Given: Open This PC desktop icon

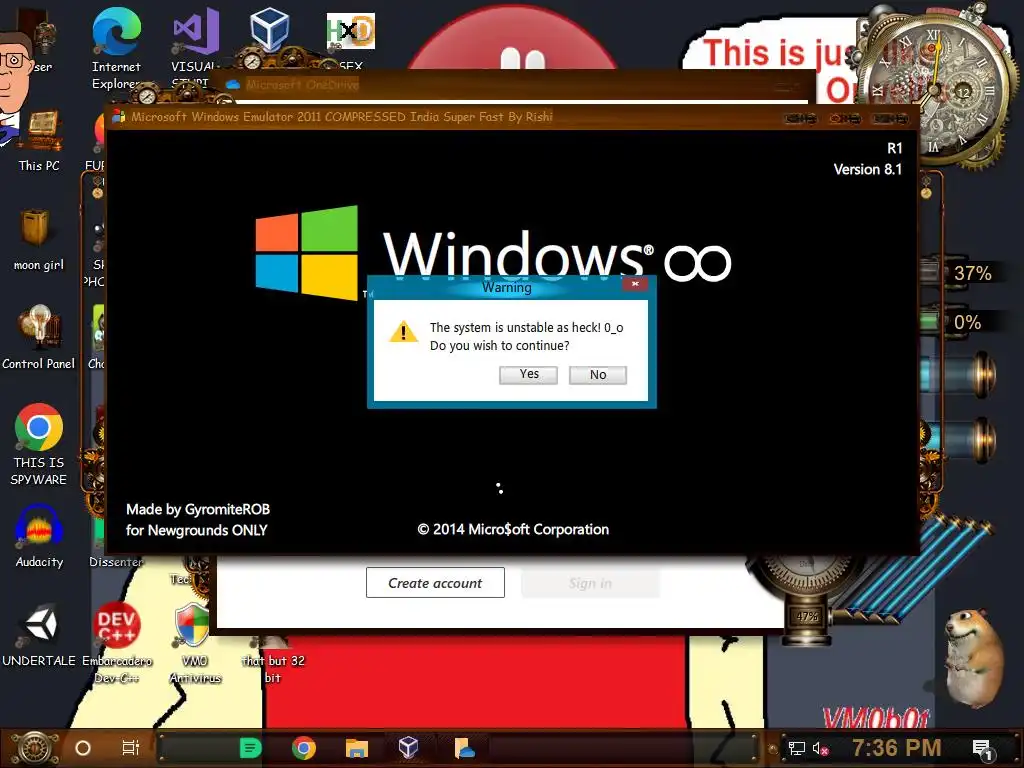Looking at the screenshot, I should coord(39,140).
